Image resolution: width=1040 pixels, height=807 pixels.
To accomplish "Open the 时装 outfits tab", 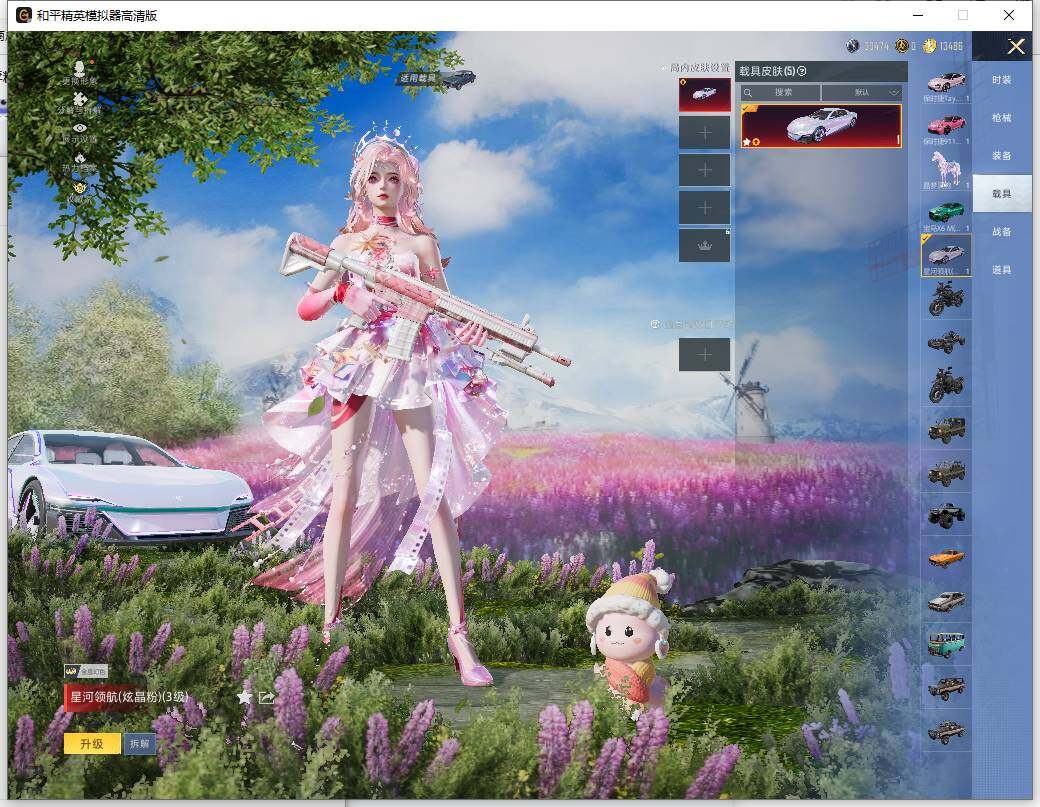I will 1002,80.
